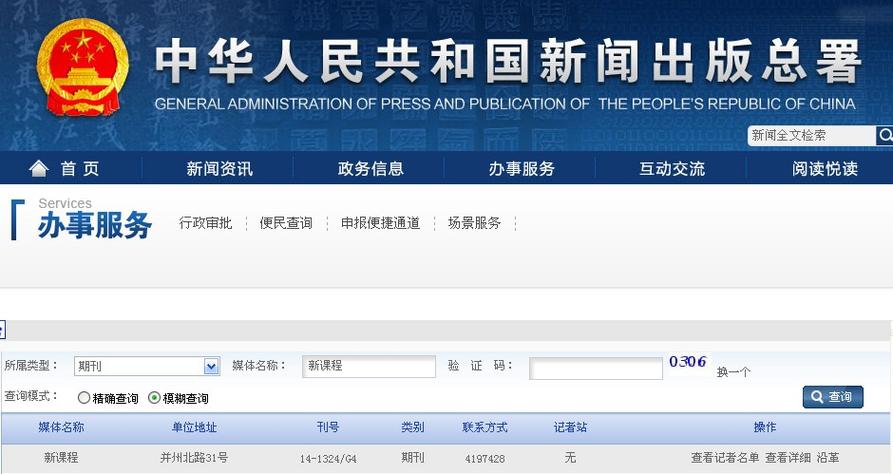Click the 新课程 cell in results row
Image resolution: width=893 pixels, height=474 pixels.
coord(61,457)
